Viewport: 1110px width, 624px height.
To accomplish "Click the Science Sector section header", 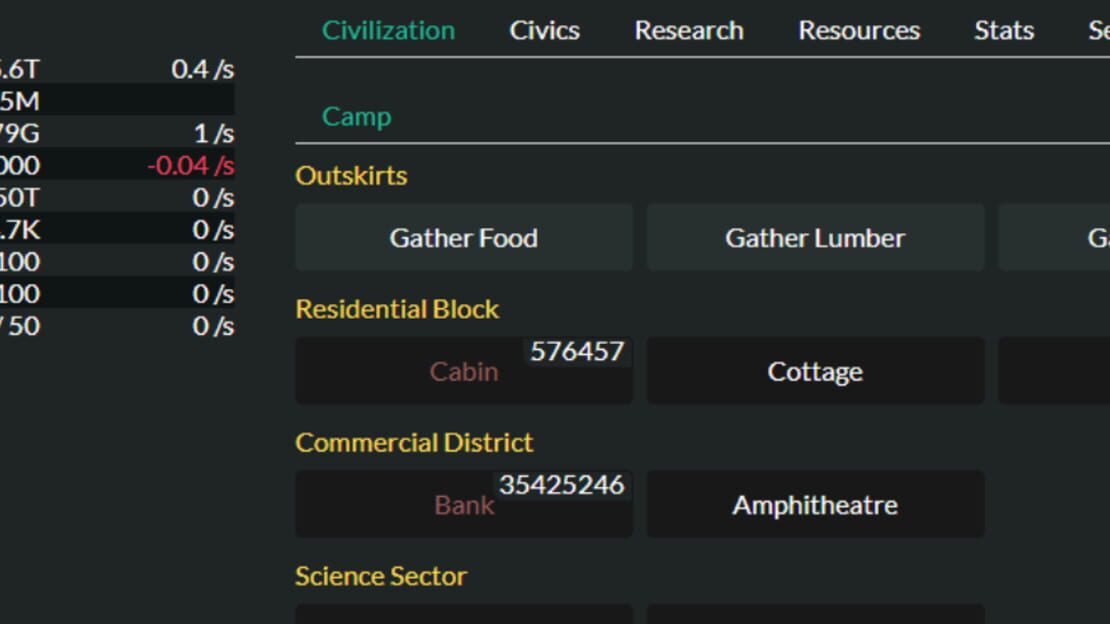I will click(x=381, y=576).
